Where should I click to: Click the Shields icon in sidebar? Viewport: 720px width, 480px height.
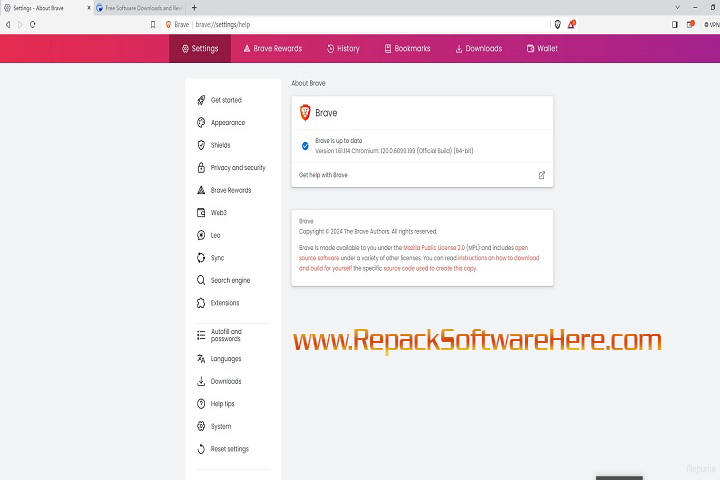pos(201,145)
